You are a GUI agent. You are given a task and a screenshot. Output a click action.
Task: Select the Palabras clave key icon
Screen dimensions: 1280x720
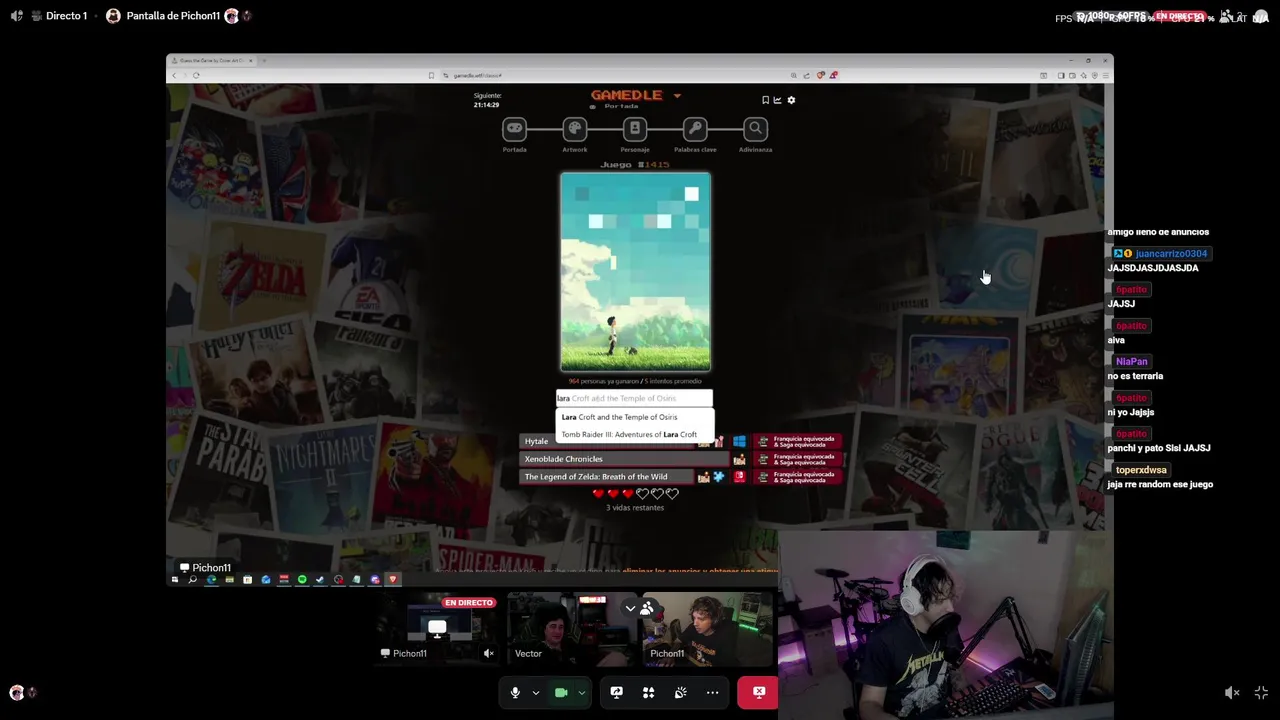point(695,129)
